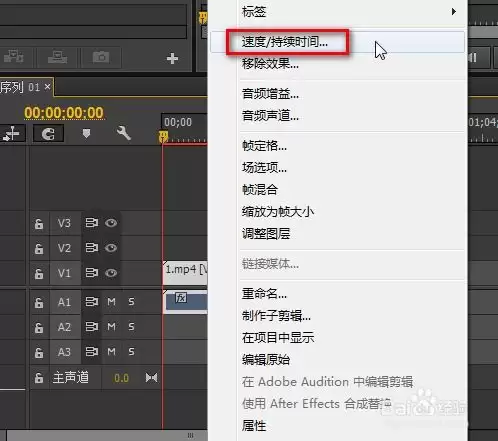The width and height of the screenshot is (498, 441).
Task: Select the A3 track target label
Action: [64, 352]
